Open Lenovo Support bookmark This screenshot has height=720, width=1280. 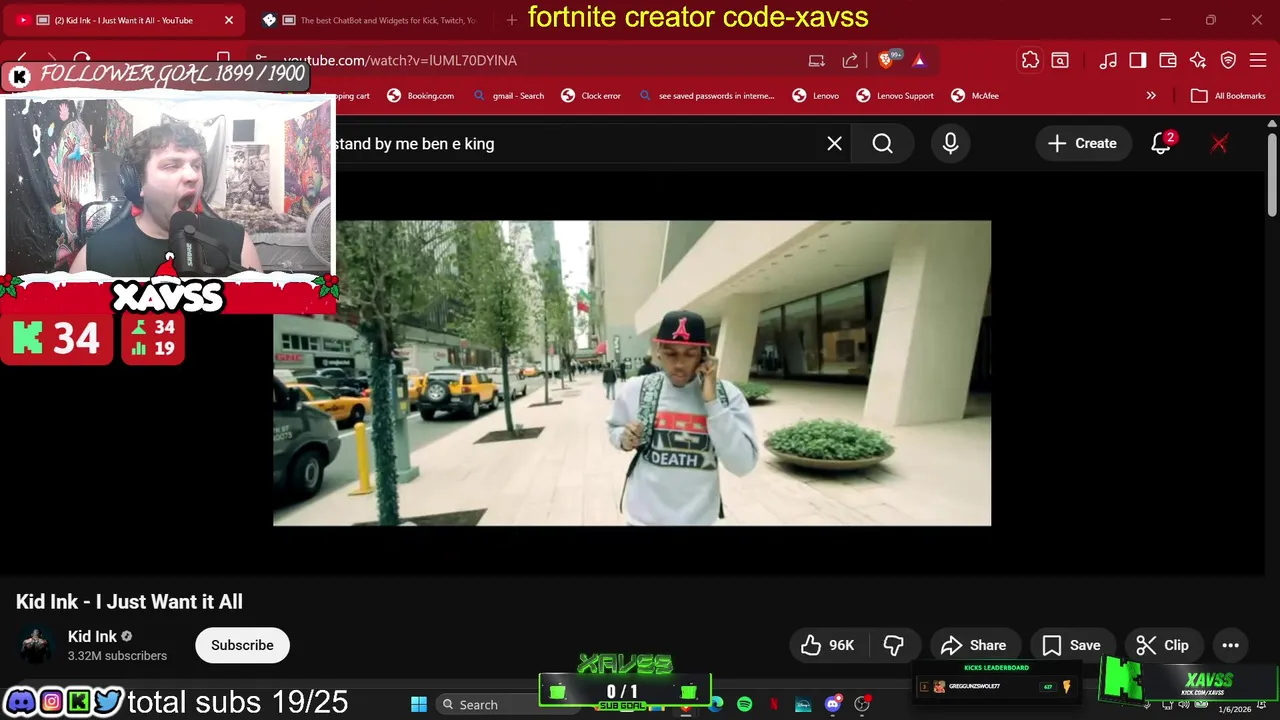(x=894, y=96)
